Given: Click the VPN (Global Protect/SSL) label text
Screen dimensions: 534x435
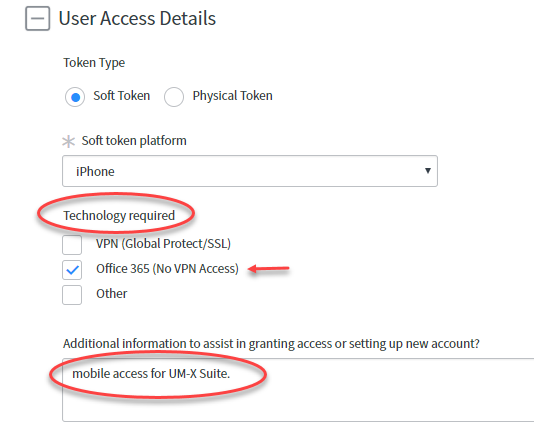Looking at the screenshot, I should (163, 244).
